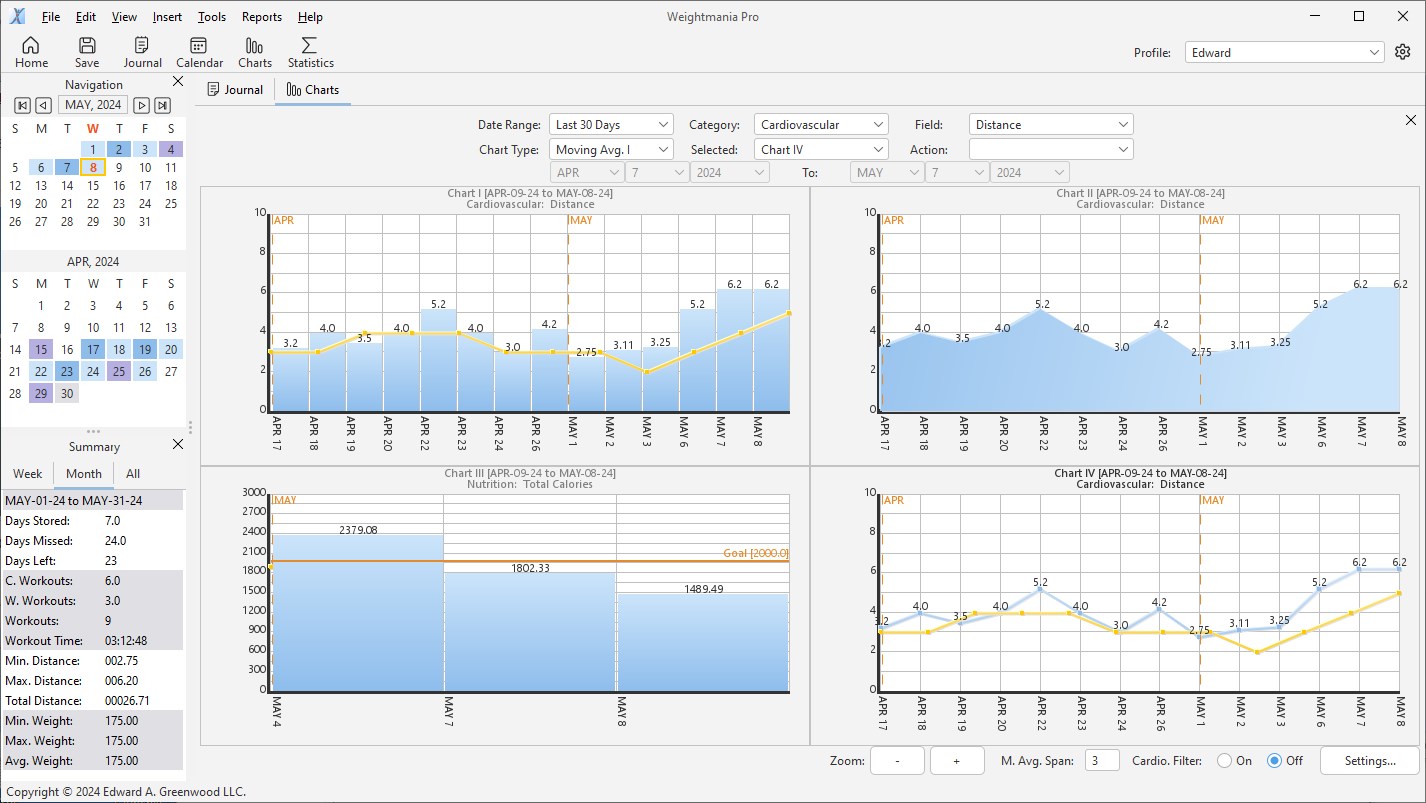
Task: Show the All summary tab
Action: [133, 474]
